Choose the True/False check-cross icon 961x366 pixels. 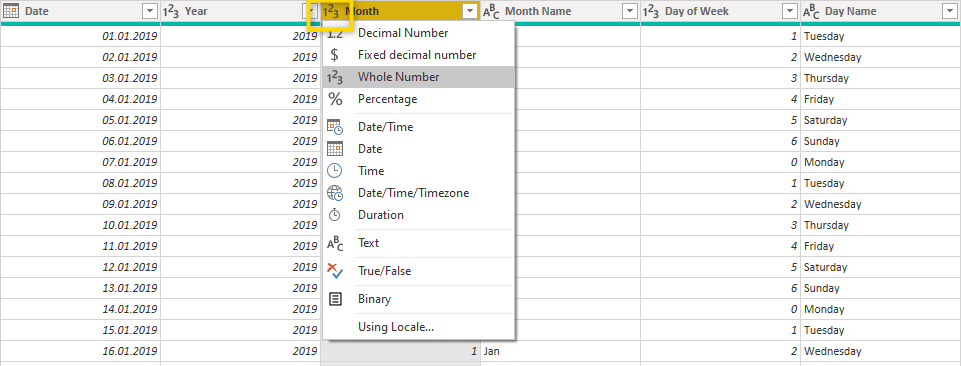[335, 271]
